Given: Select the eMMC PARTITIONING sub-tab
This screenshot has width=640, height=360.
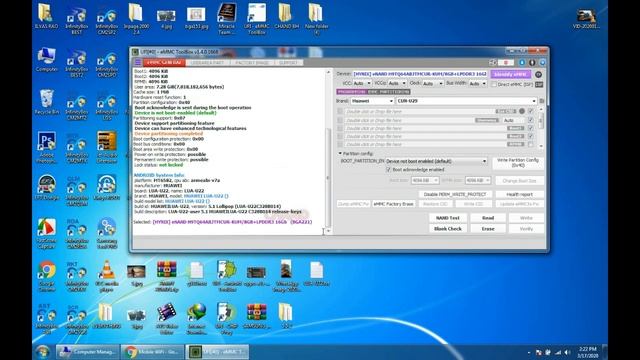Looking at the screenshot, I should [389, 92].
